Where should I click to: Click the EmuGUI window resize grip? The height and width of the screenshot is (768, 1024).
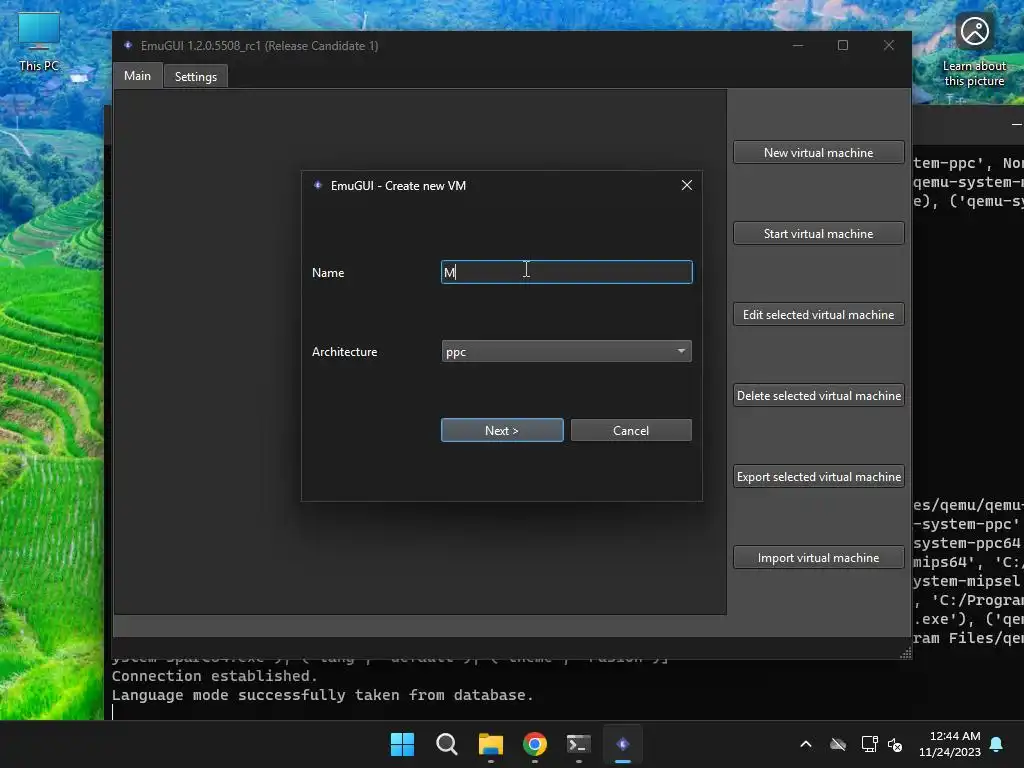click(x=905, y=652)
